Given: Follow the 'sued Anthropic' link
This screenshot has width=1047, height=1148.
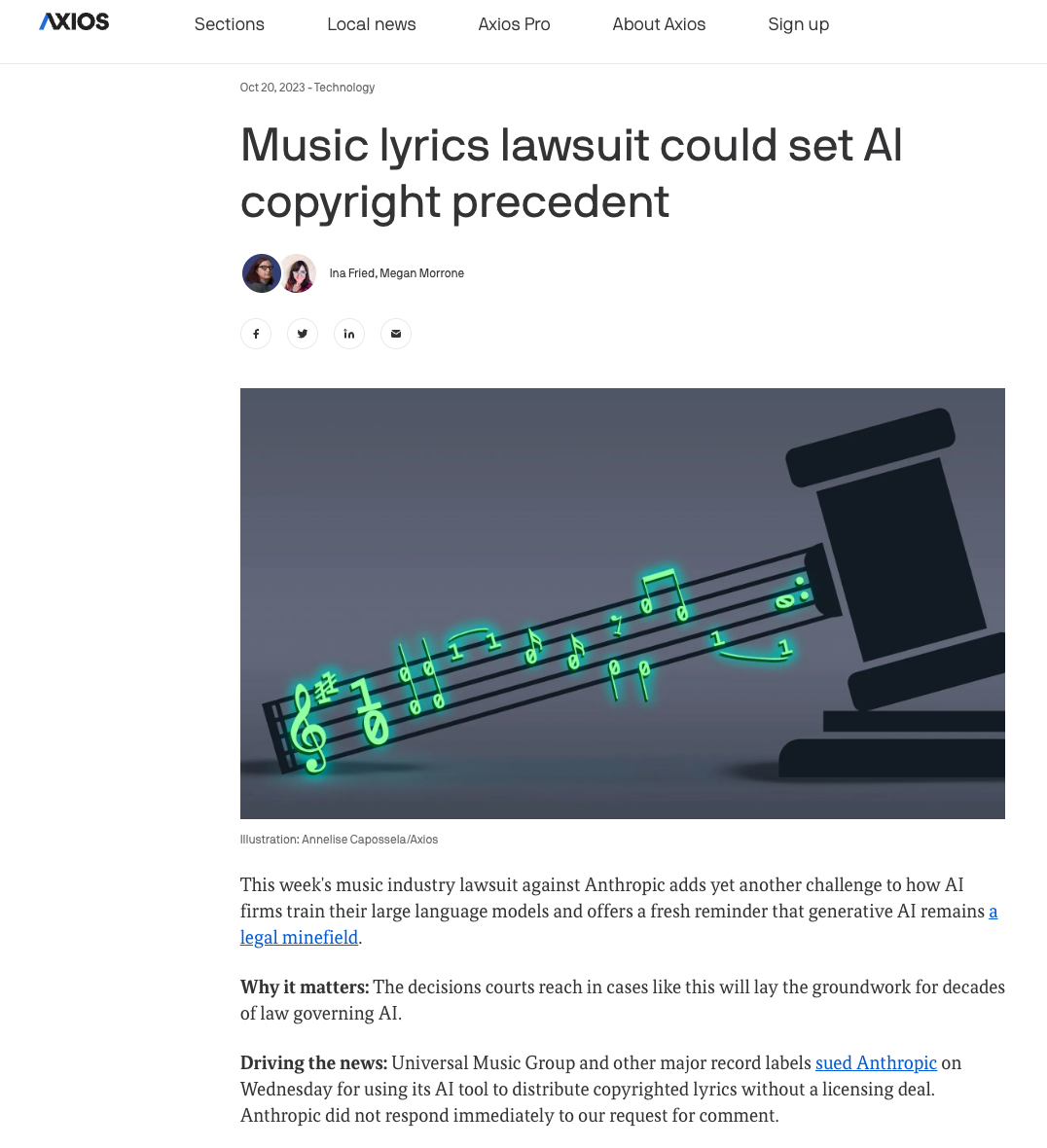Looking at the screenshot, I should 876,1062.
